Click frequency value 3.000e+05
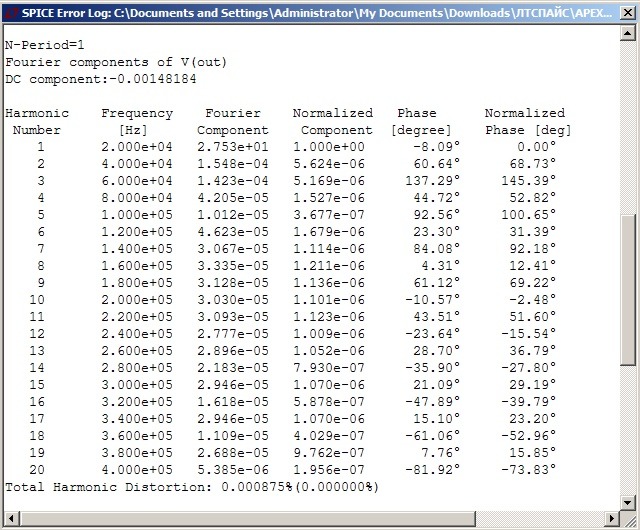This screenshot has width=640, height=530. point(137,385)
